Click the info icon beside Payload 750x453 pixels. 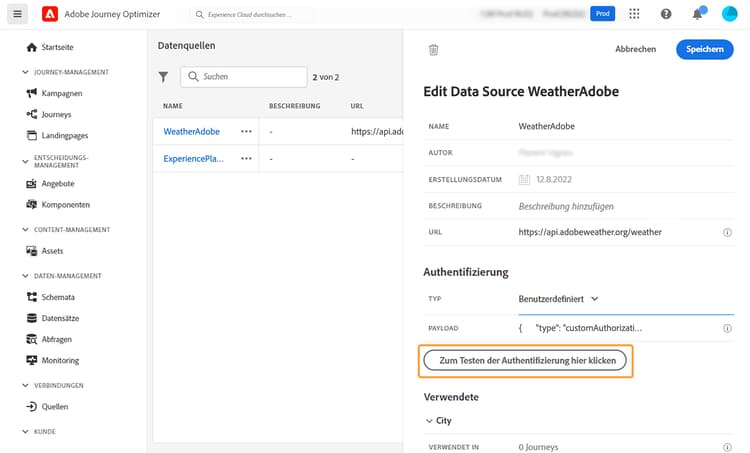click(x=727, y=327)
